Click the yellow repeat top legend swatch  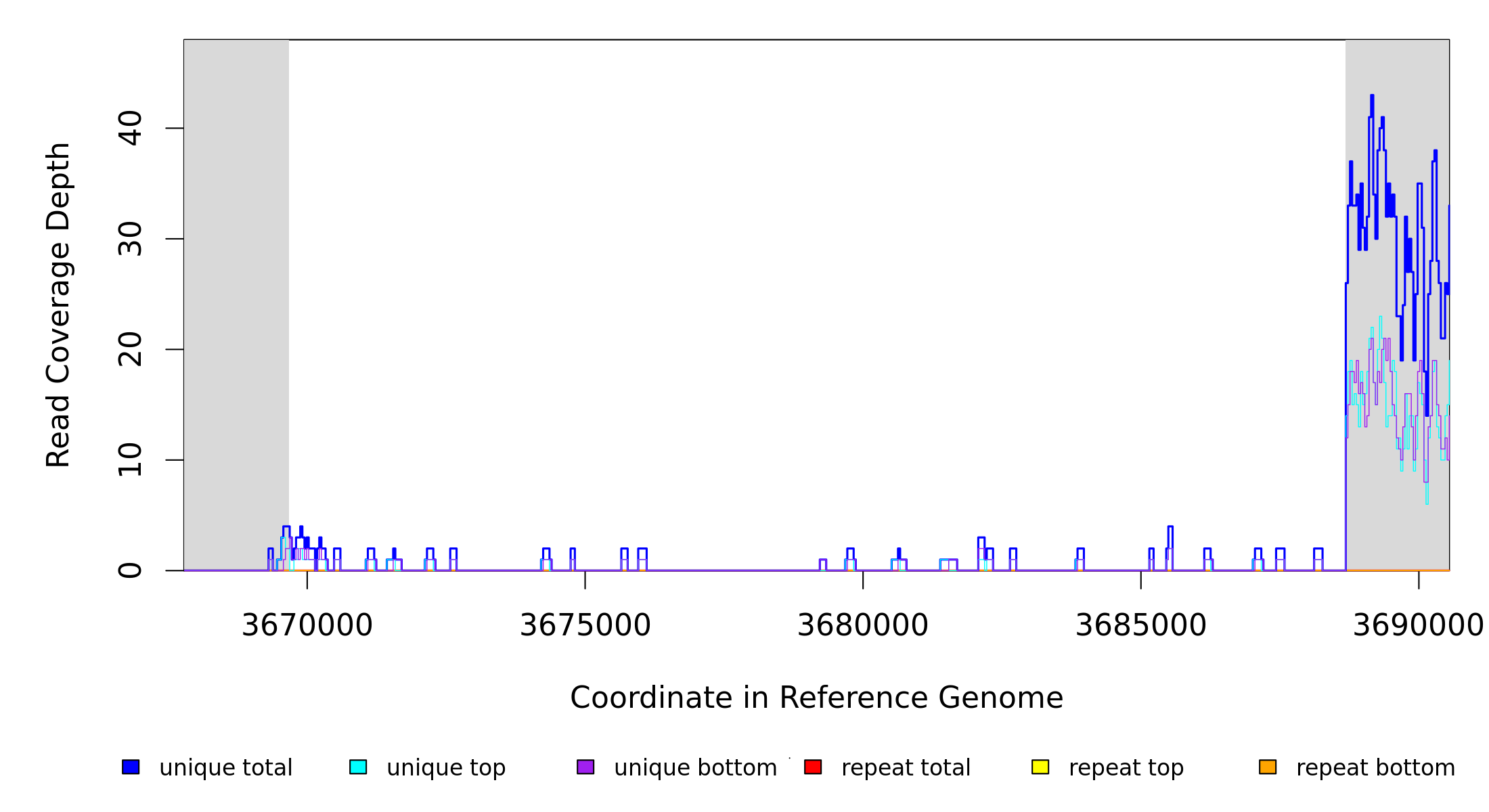(x=1040, y=767)
